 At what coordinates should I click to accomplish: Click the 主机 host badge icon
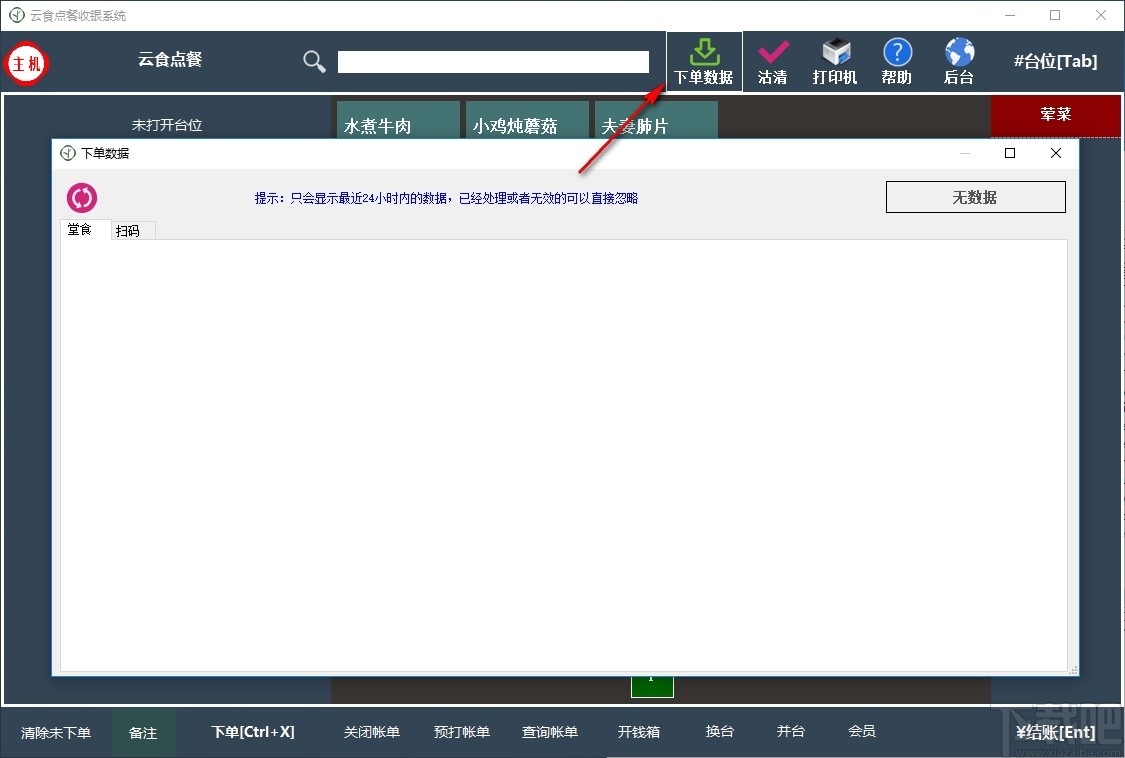[26, 63]
